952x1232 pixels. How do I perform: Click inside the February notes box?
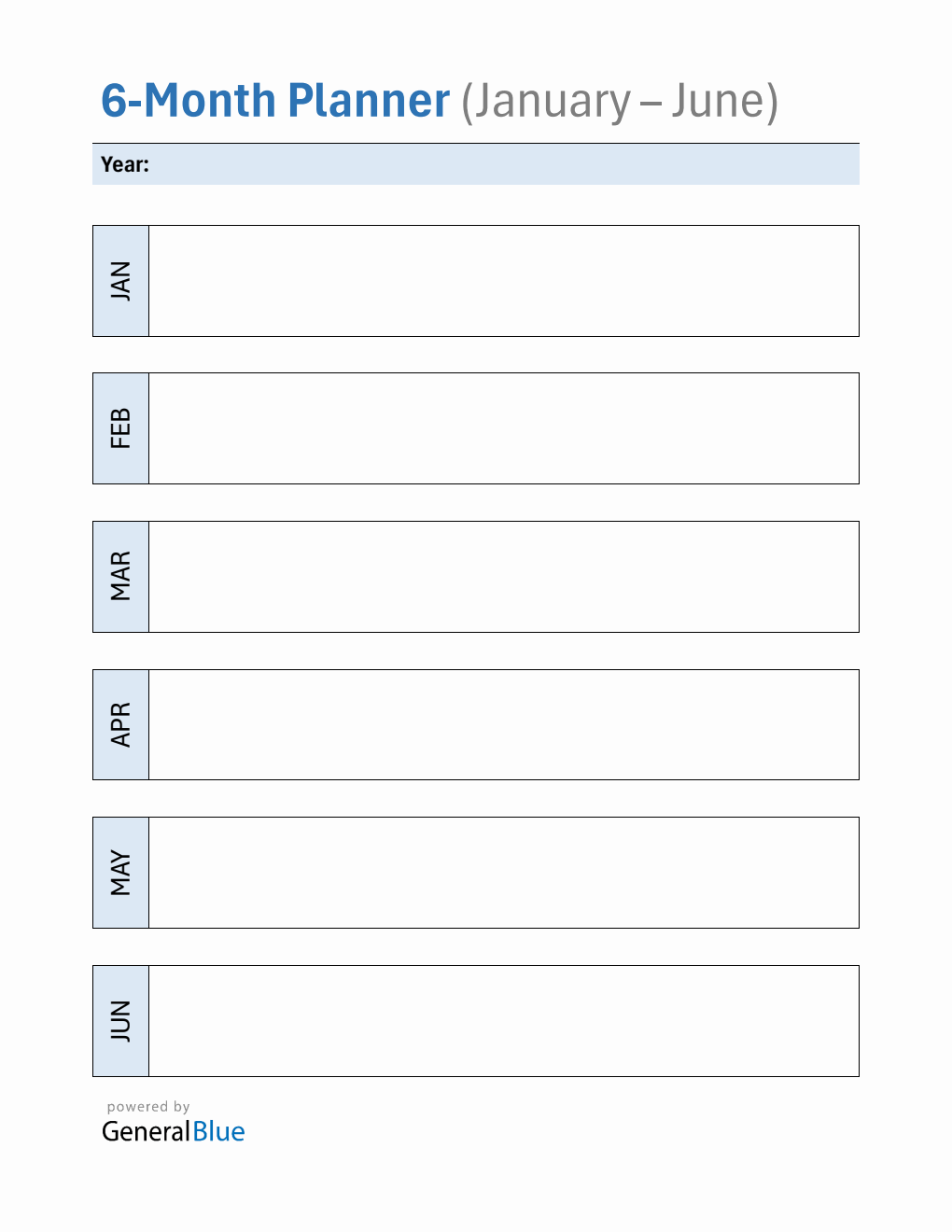[504, 428]
